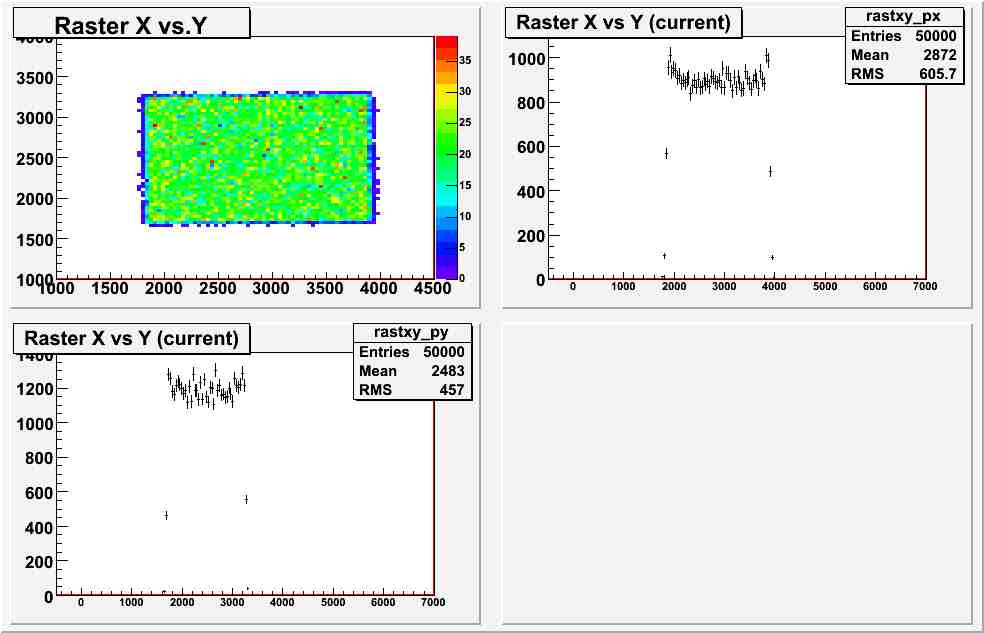Click the 3500 label on the 2D histogram Y axis
This screenshot has width=984, height=633.
pos(35,78)
